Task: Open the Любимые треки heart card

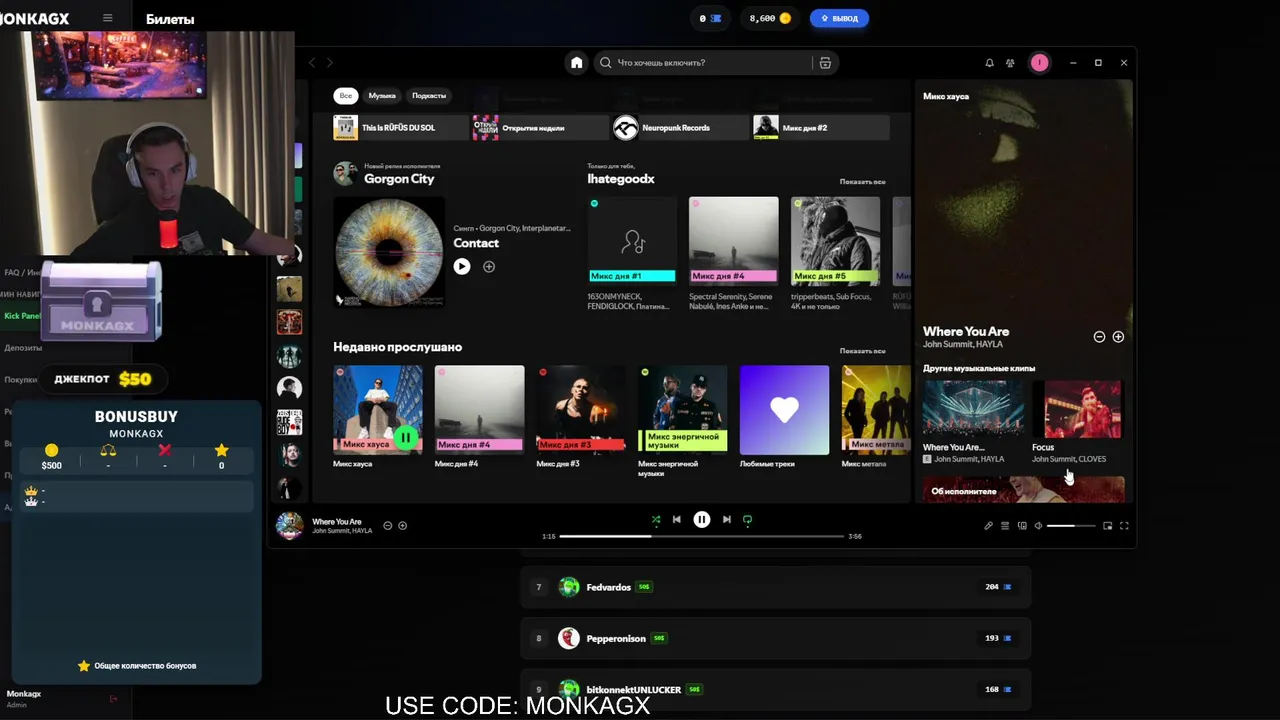Action: click(x=784, y=417)
